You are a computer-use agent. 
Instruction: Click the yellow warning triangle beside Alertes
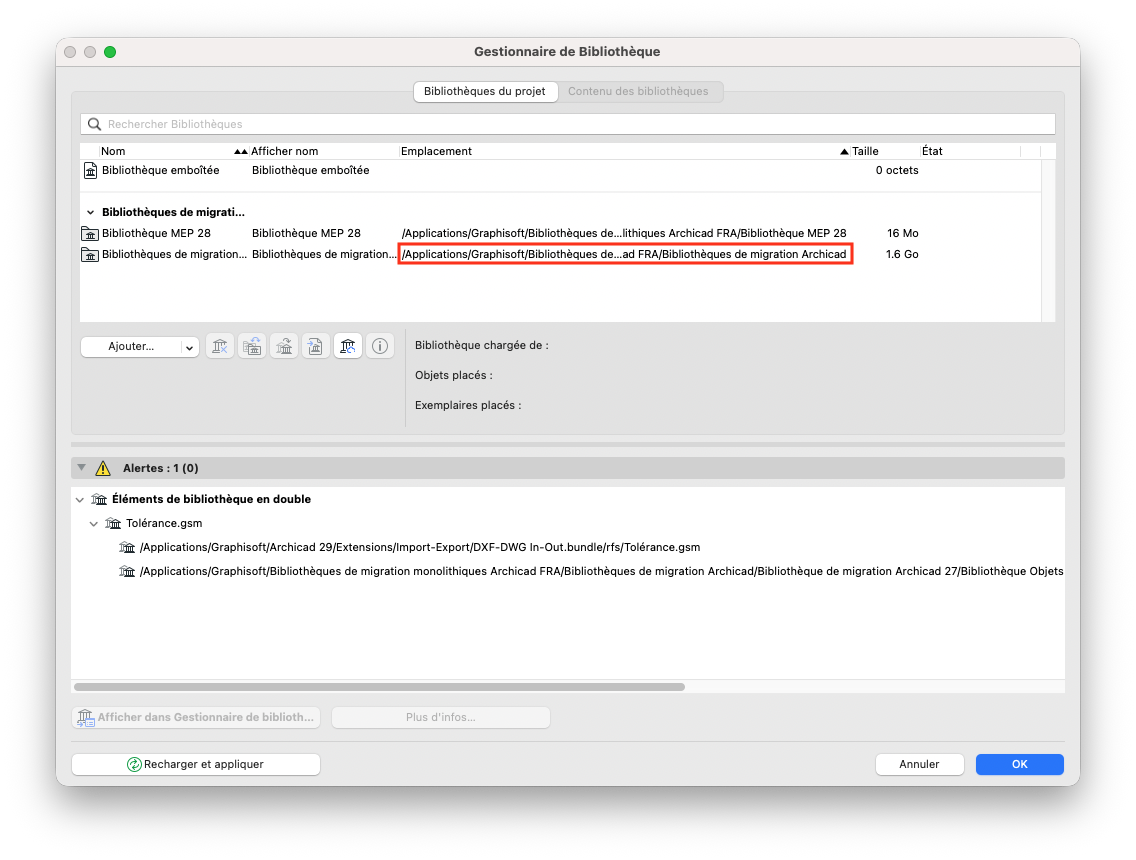[103, 468]
